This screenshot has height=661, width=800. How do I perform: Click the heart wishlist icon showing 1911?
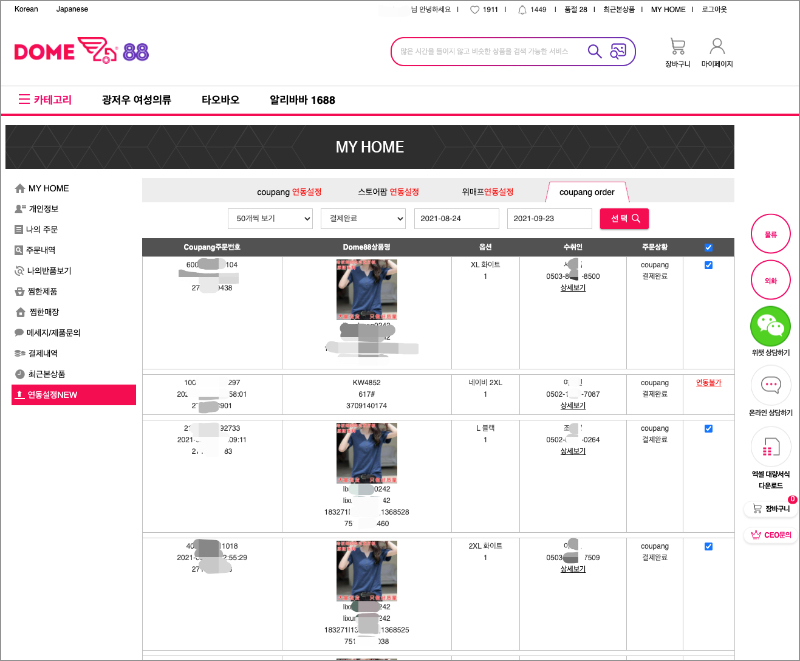pyautogui.click(x=475, y=9)
